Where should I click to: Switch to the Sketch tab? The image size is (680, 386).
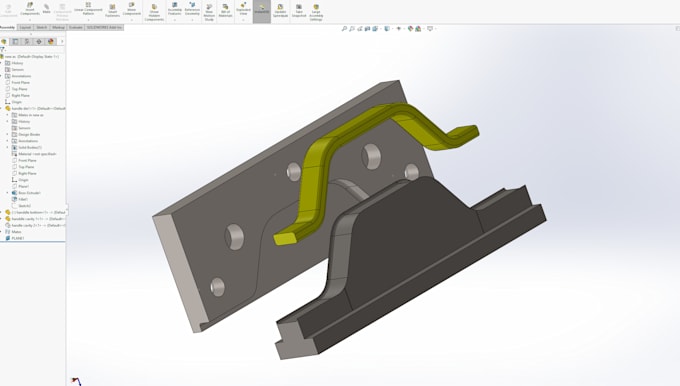pyautogui.click(x=42, y=27)
